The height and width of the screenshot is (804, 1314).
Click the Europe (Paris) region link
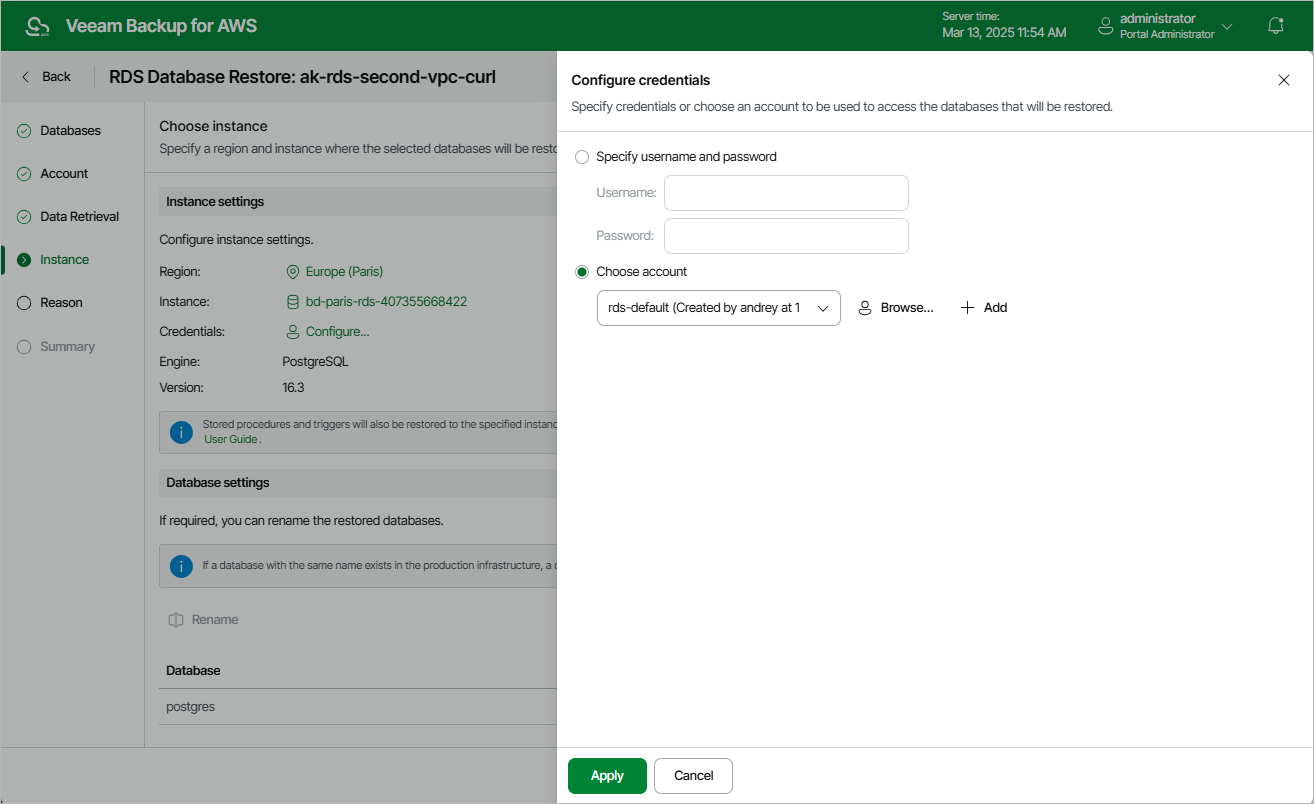344,272
